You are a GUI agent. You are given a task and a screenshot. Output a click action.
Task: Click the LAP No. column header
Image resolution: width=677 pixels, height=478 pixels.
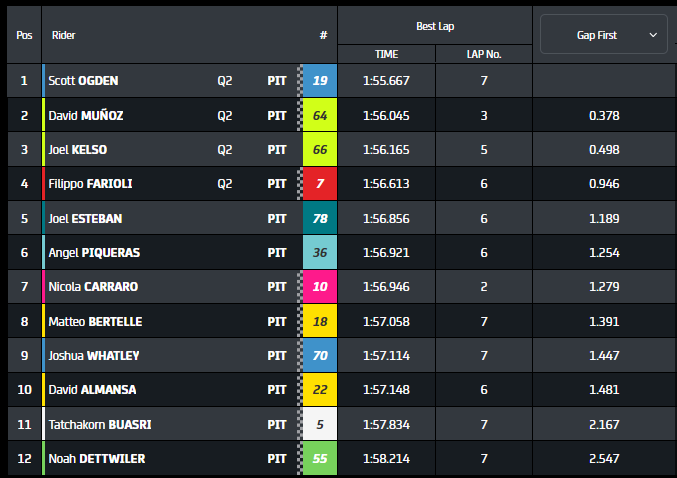click(484, 54)
